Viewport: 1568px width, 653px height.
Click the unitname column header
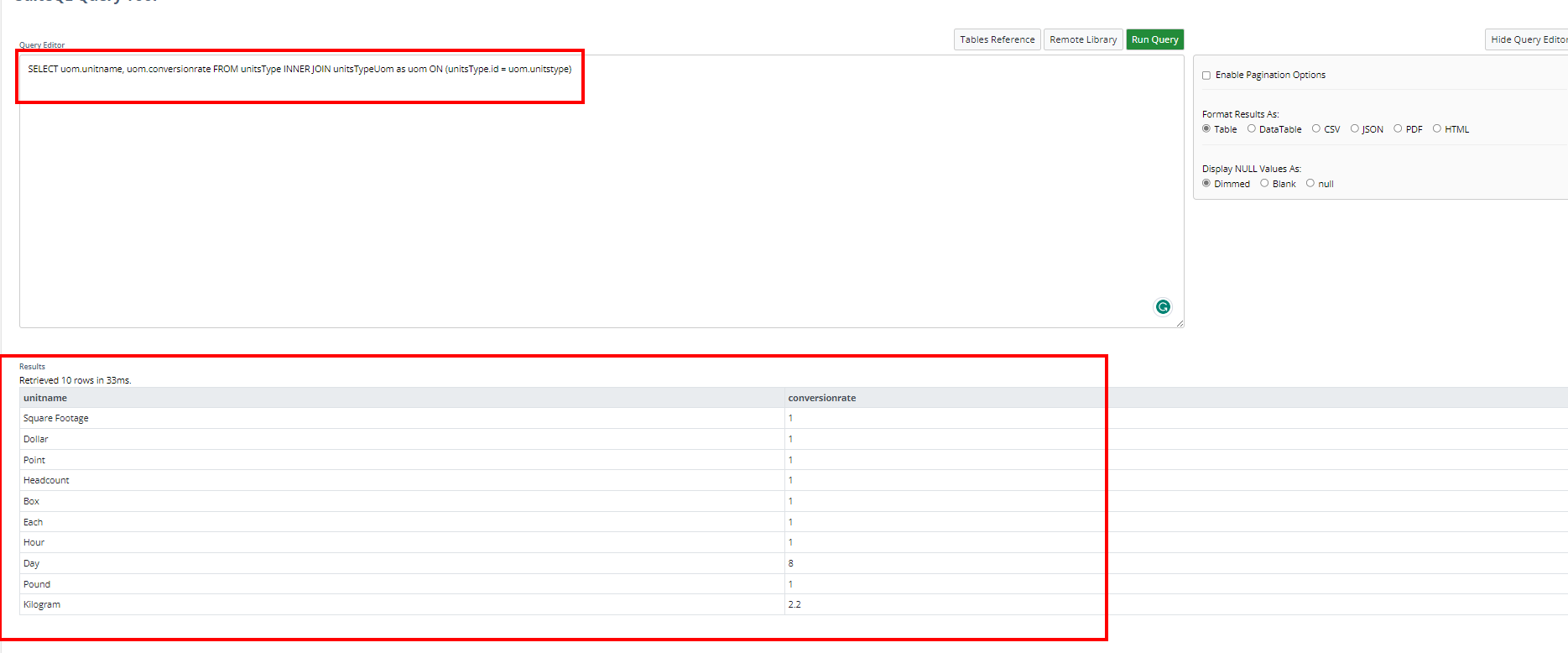click(45, 398)
